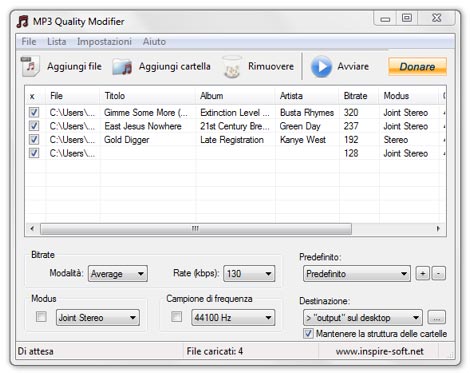The height and width of the screenshot is (373, 470).
Task: Open the Lista menu
Action: click(57, 42)
